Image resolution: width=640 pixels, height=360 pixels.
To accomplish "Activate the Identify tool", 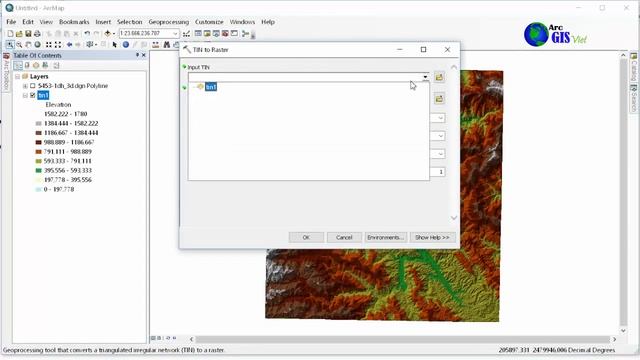I will (x=126, y=44).
